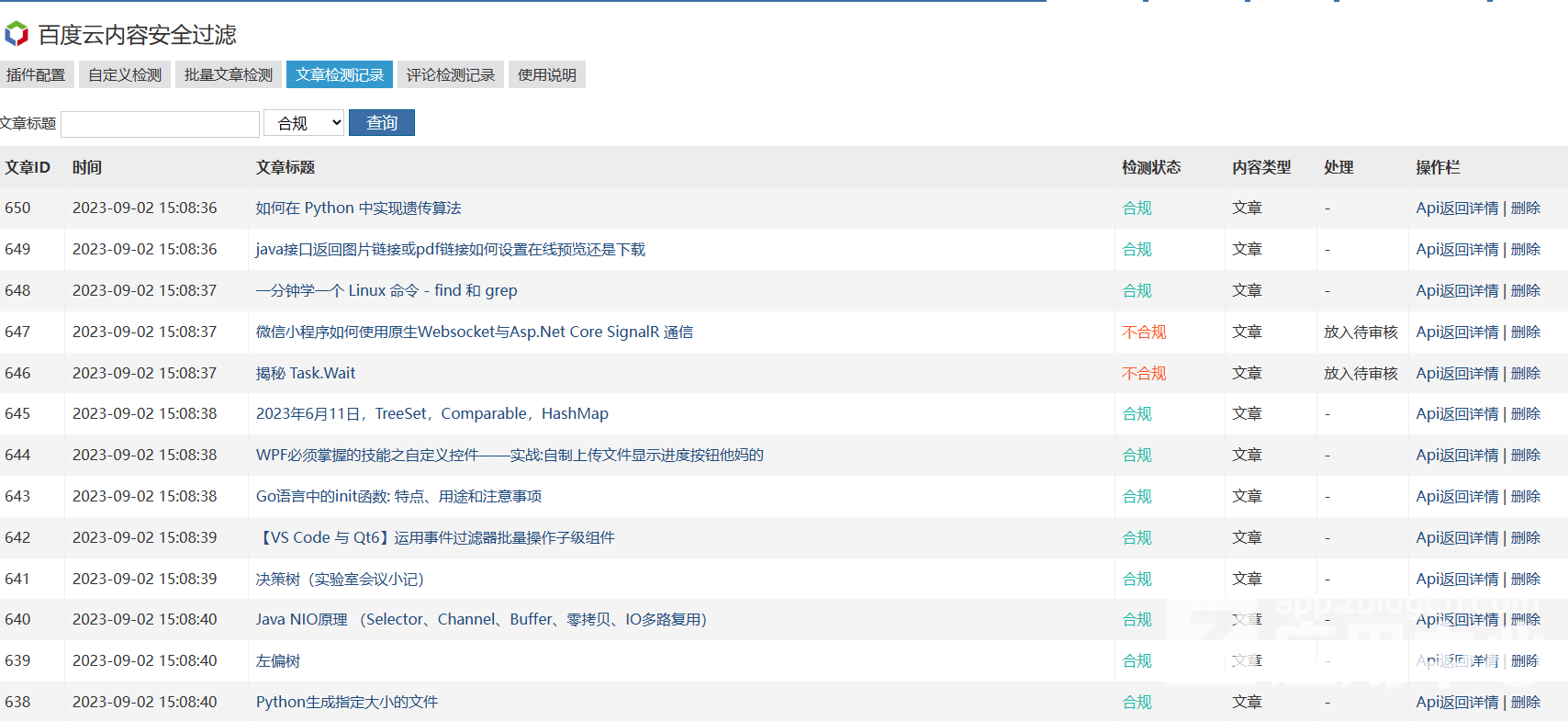Switch to the 自定义检测 tab
1568x721 pixels.
coord(125,75)
